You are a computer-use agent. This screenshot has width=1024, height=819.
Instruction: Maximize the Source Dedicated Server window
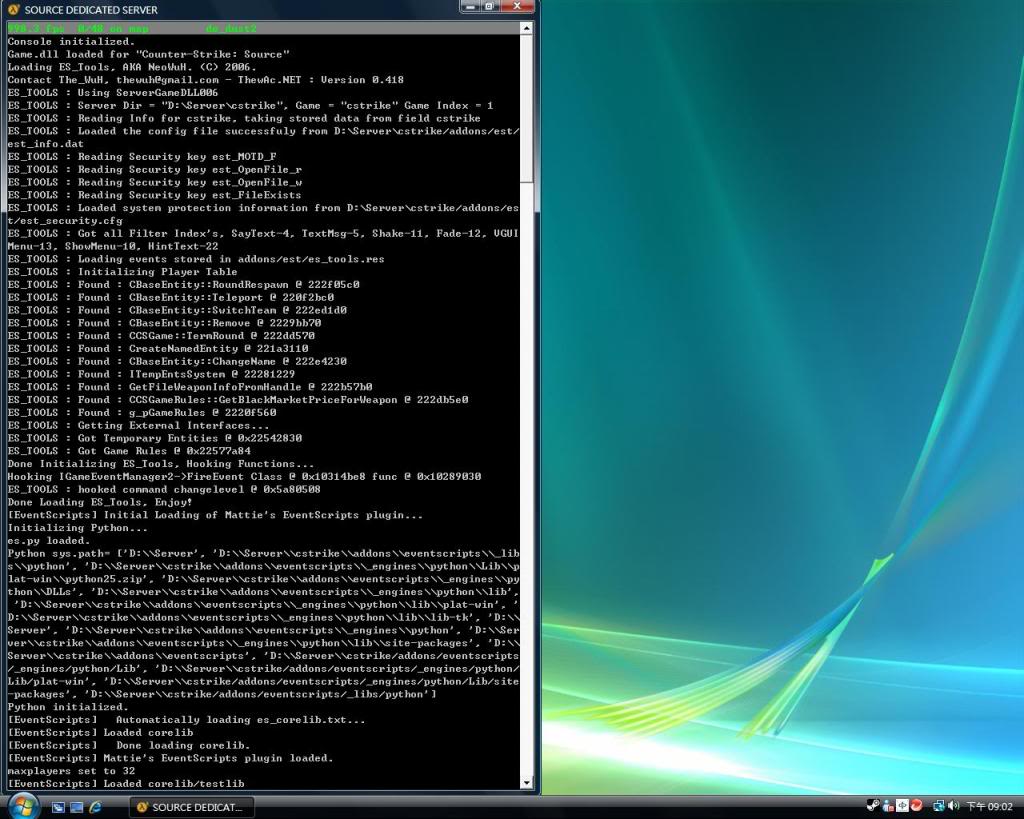489,7
